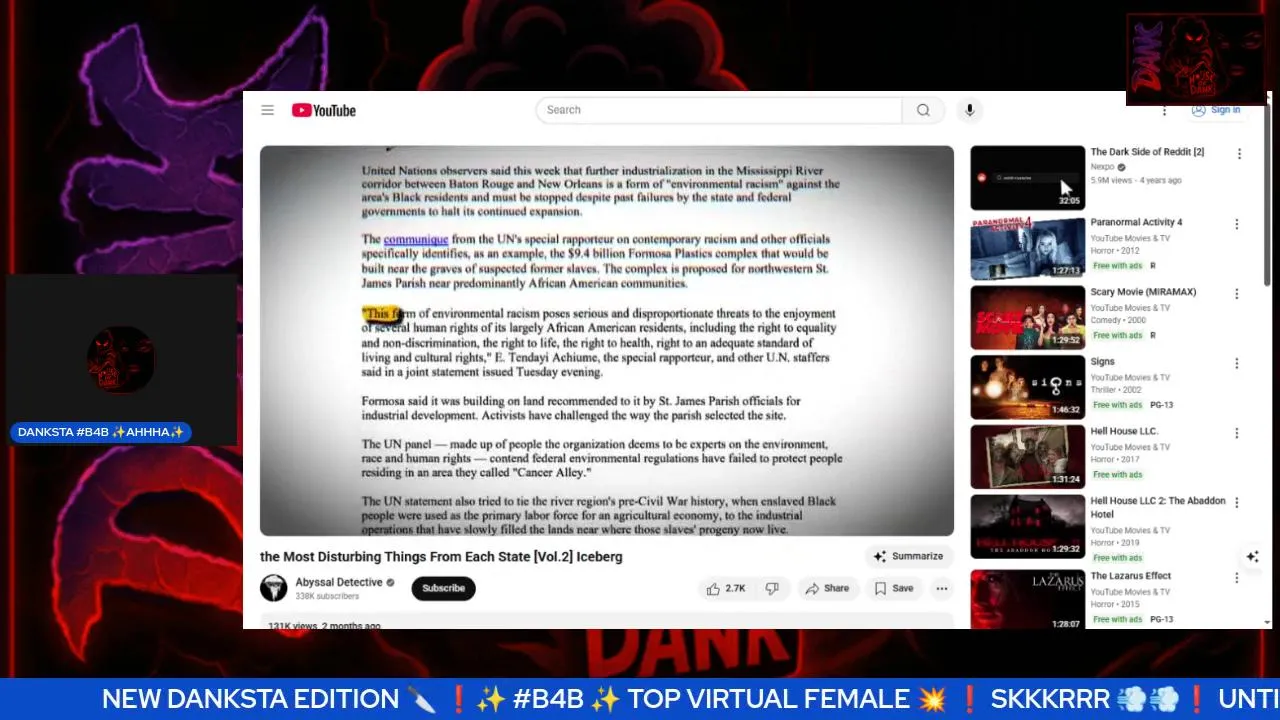The image size is (1280, 720).
Task: Go to YouTube home via logo
Action: pos(323,110)
